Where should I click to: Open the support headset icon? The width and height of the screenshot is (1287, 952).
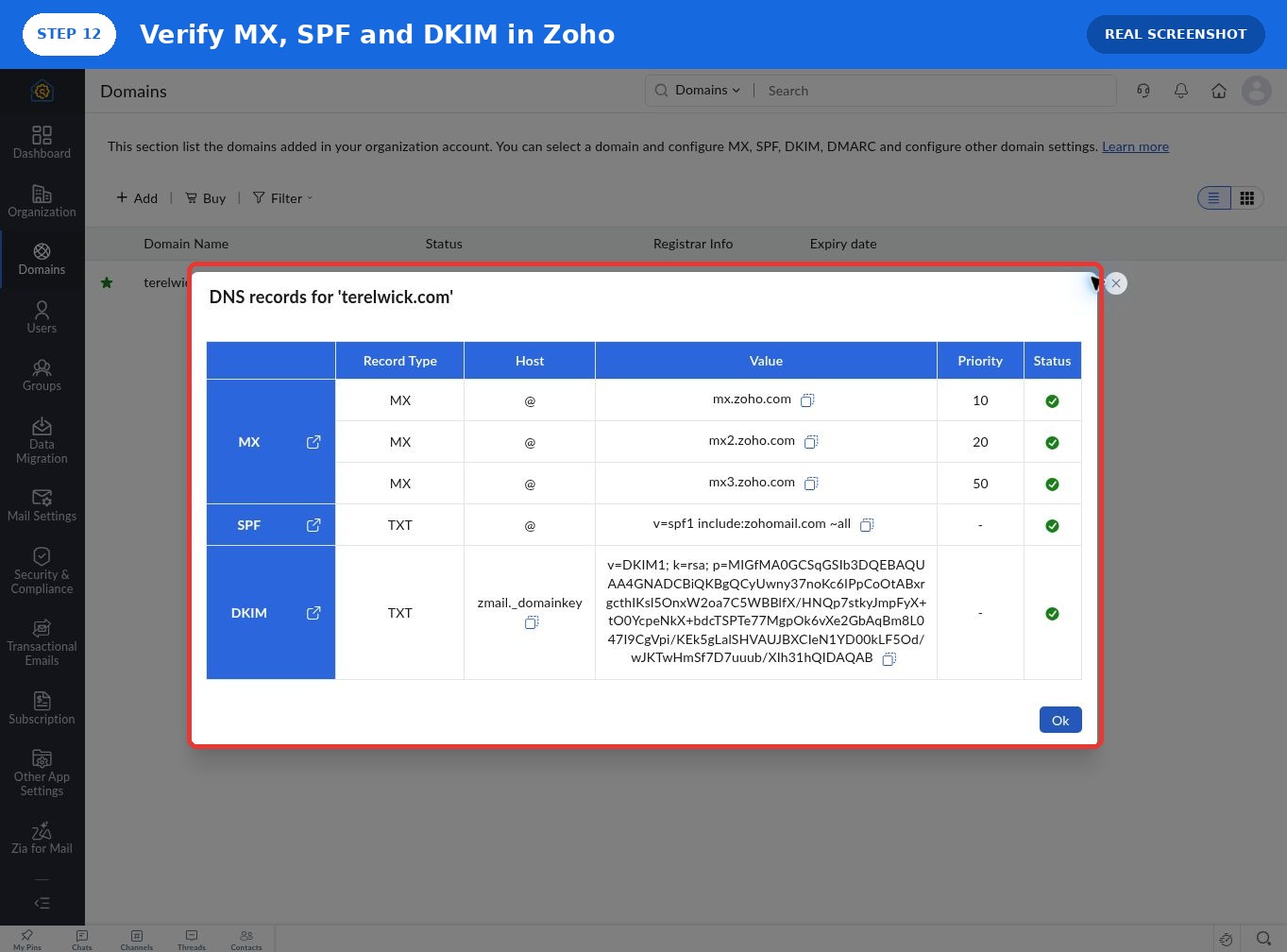tap(1143, 91)
